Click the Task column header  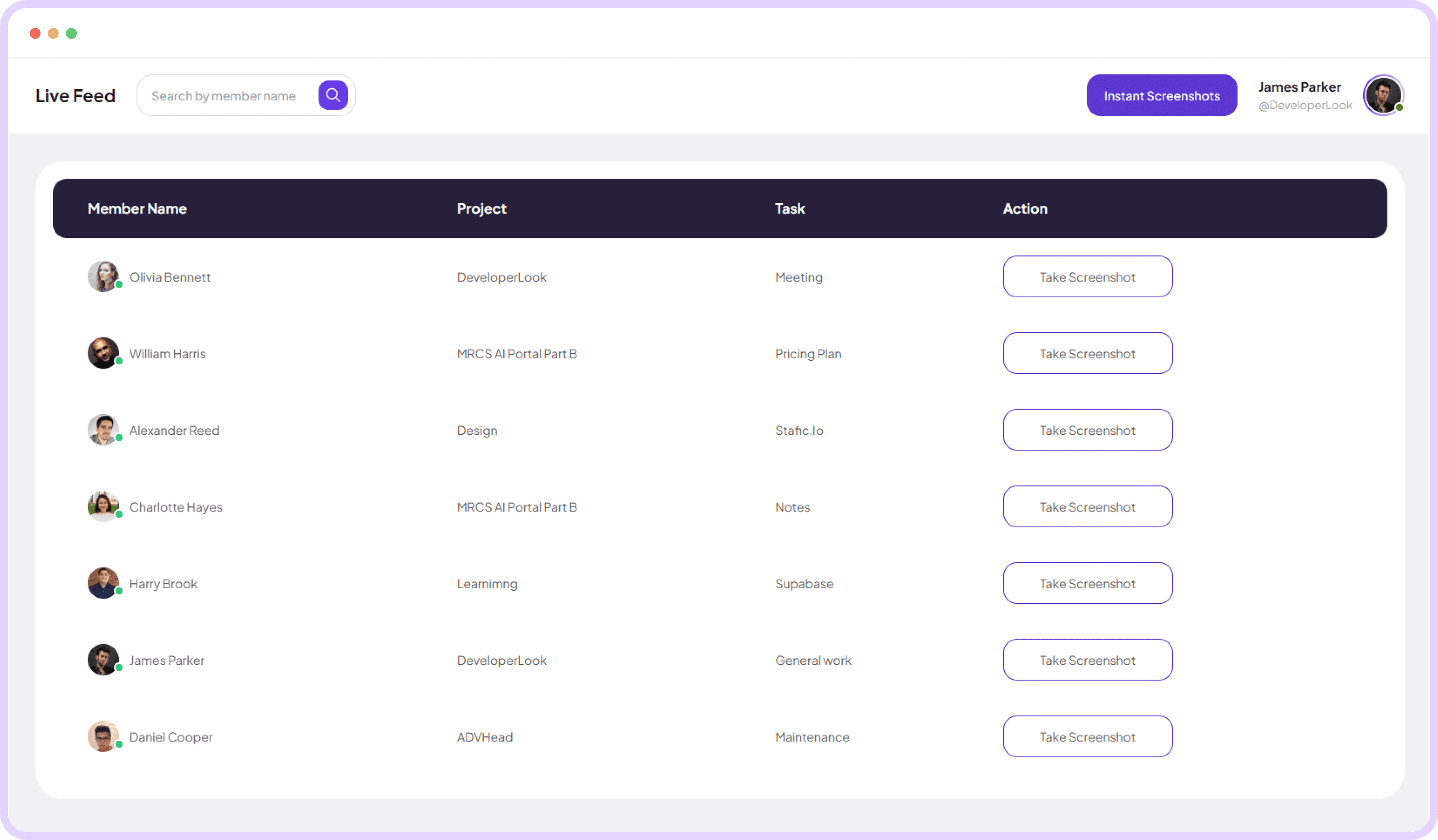(x=790, y=208)
